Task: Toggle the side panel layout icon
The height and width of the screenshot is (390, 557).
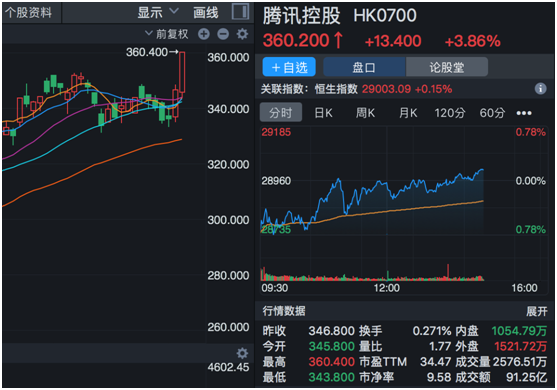Action: [x=240, y=11]
